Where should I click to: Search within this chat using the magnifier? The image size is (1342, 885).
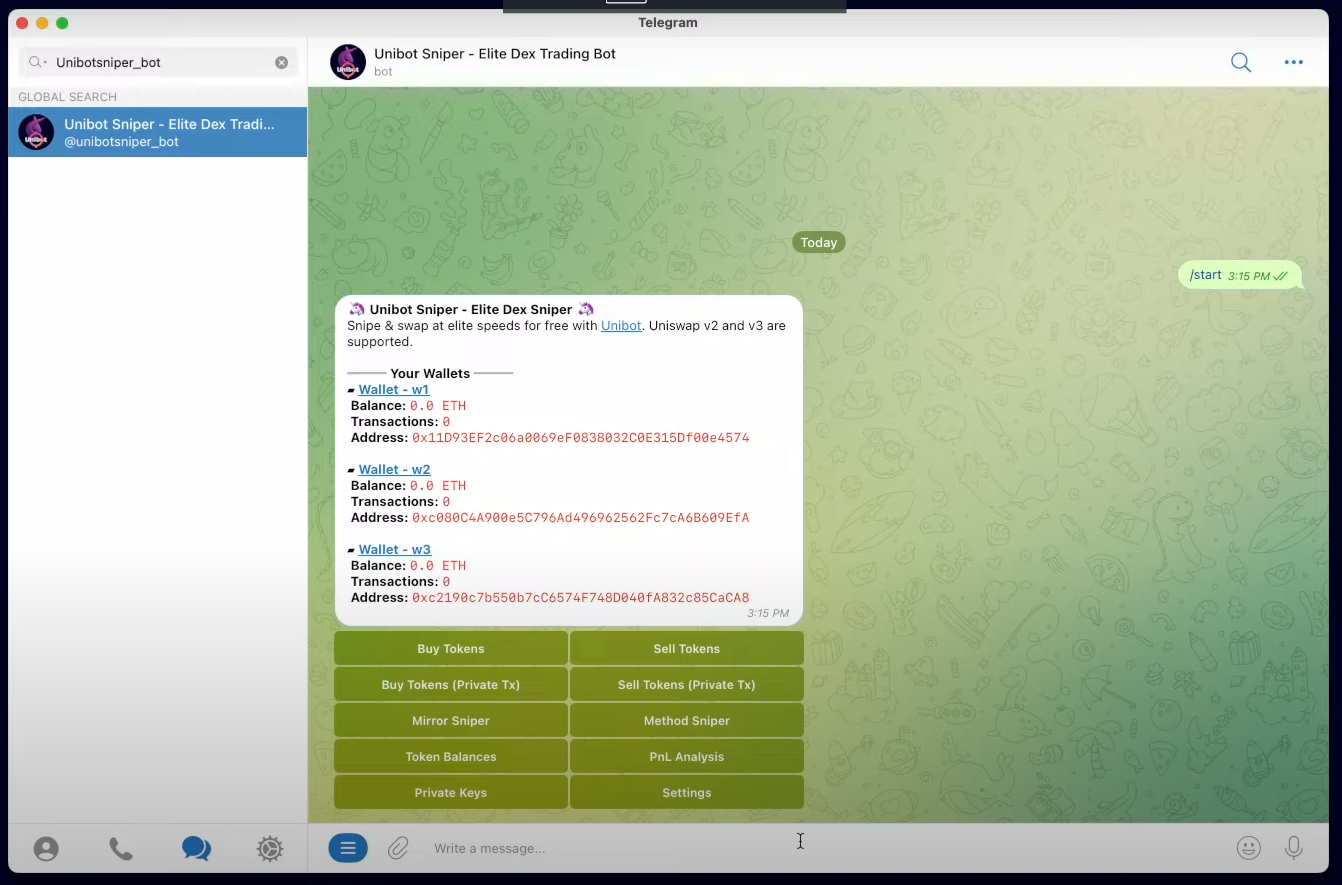(x=1241, y=62)
